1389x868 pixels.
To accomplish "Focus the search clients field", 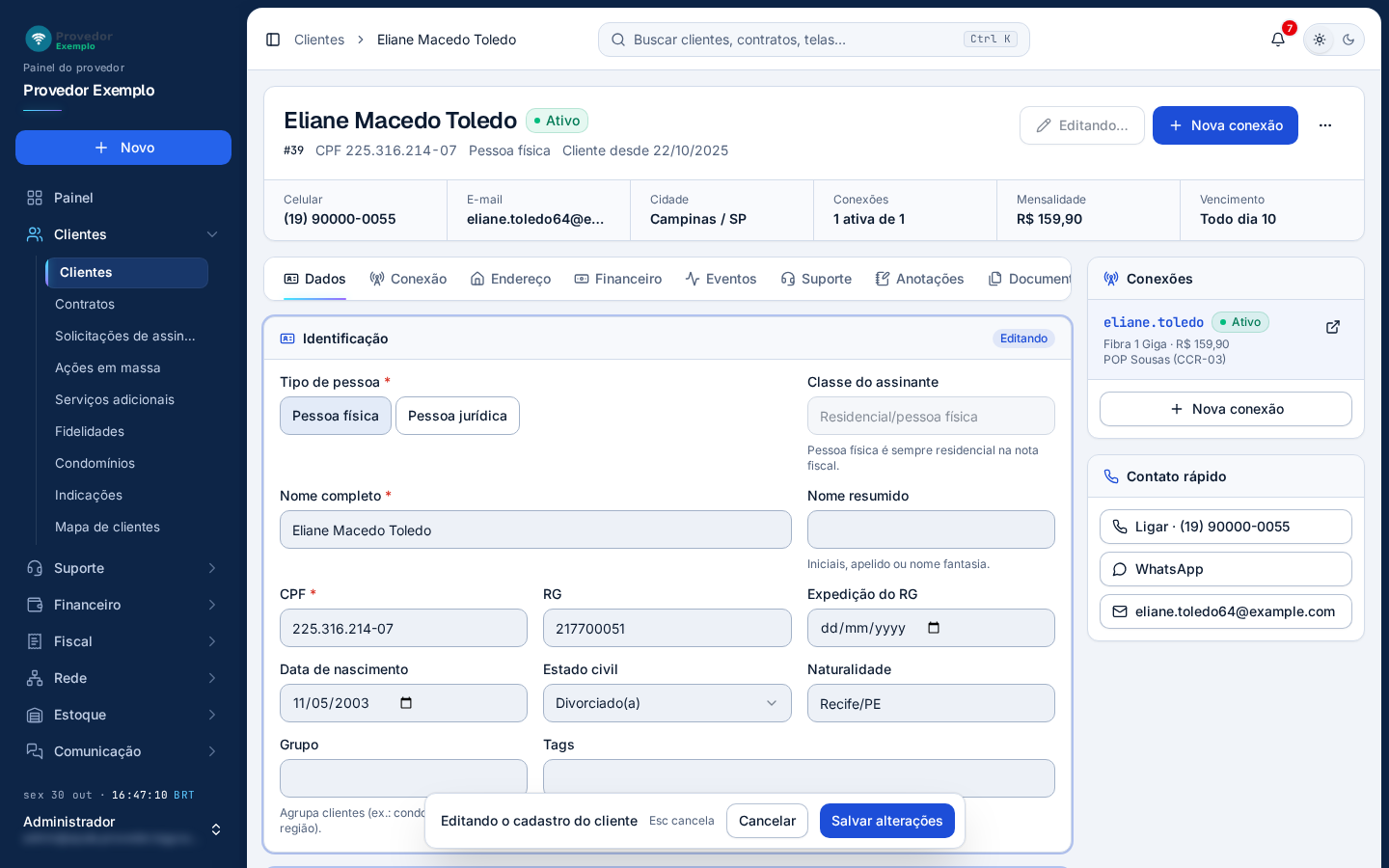I will click(814, 40).
